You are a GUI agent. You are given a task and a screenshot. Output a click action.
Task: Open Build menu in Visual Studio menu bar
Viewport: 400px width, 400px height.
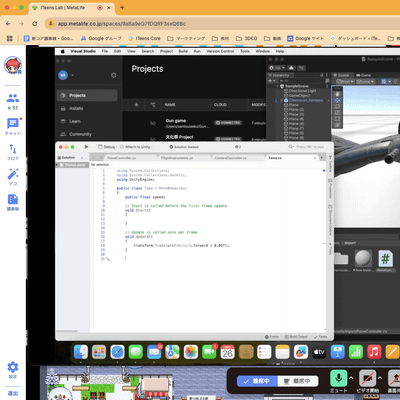pos(183,51)
